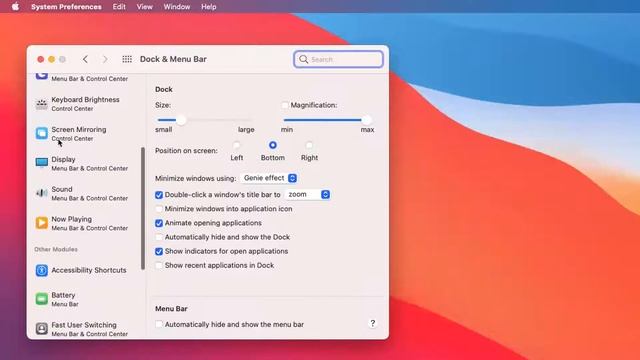The image size is (640, 360).
Task: Enable Minimize windows into application icon
Action: pos(159,209)
